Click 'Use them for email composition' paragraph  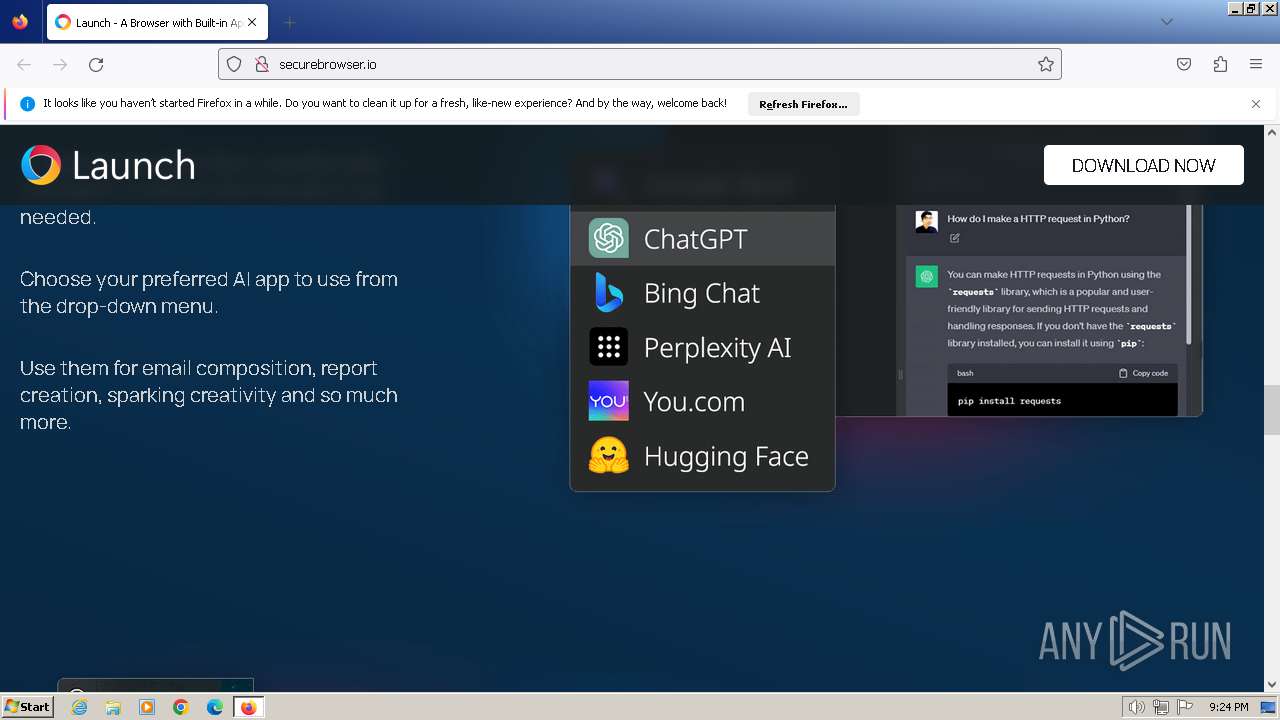(209, 395)
